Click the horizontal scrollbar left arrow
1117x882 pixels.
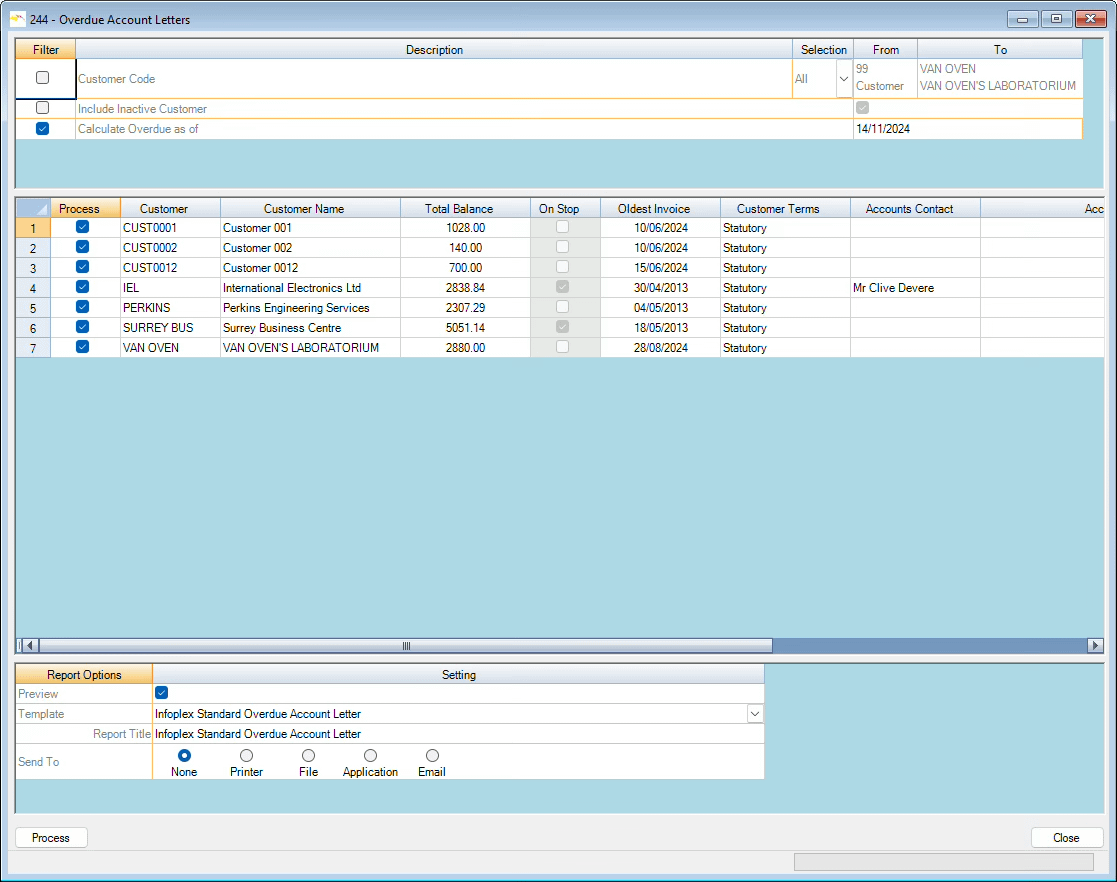point(28,646)
